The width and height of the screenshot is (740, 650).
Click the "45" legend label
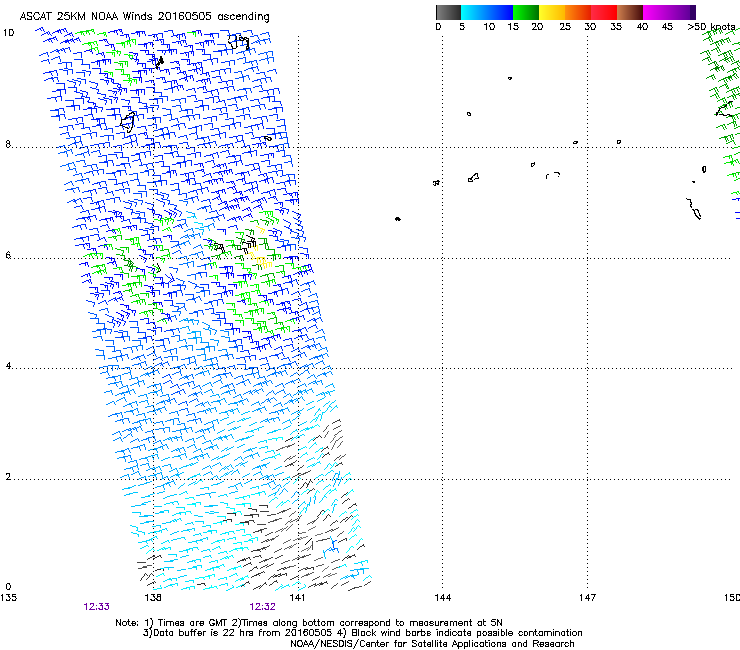(x=667, y=26)
